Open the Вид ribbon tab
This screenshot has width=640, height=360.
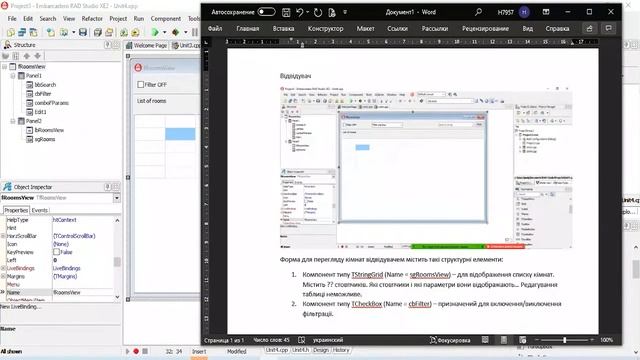(527, 29)
